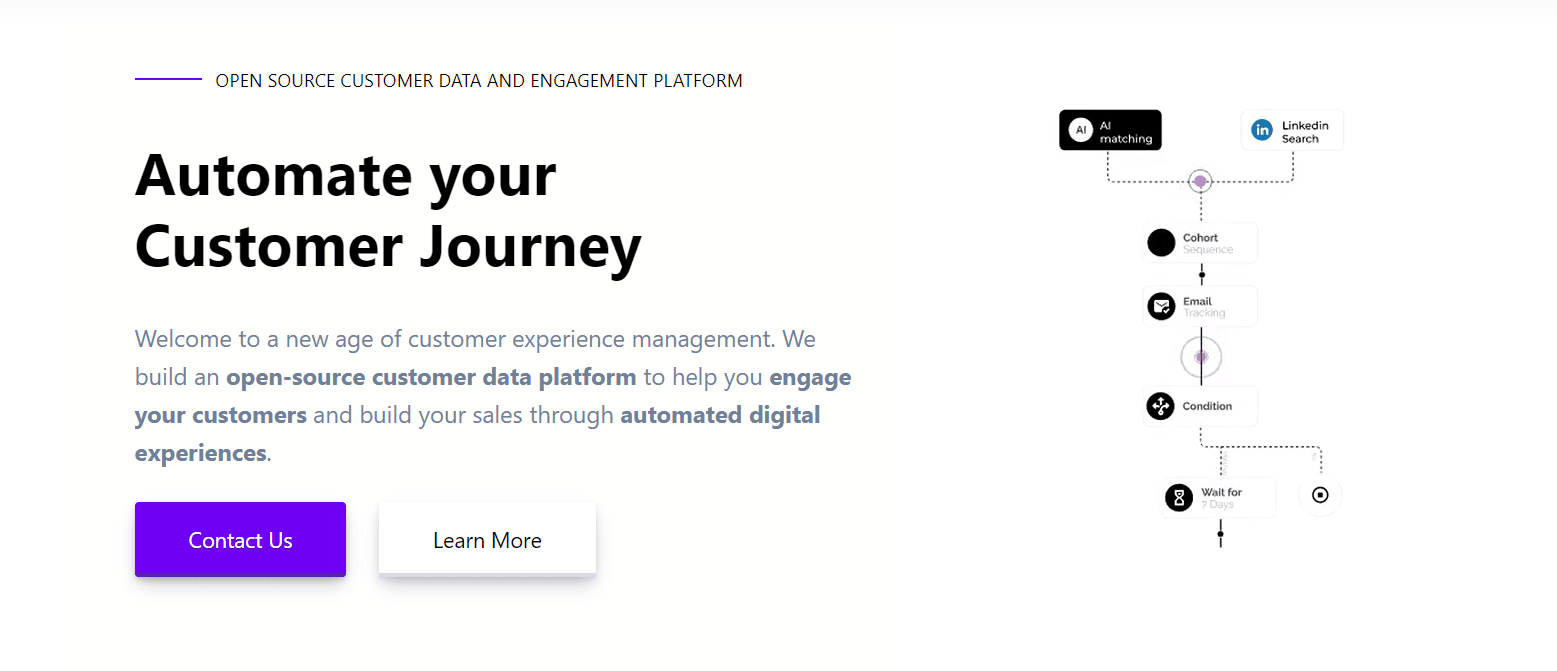Click the Contact Us button
This screenshot has height=671, width=1557.
click(x=240, y=539)
